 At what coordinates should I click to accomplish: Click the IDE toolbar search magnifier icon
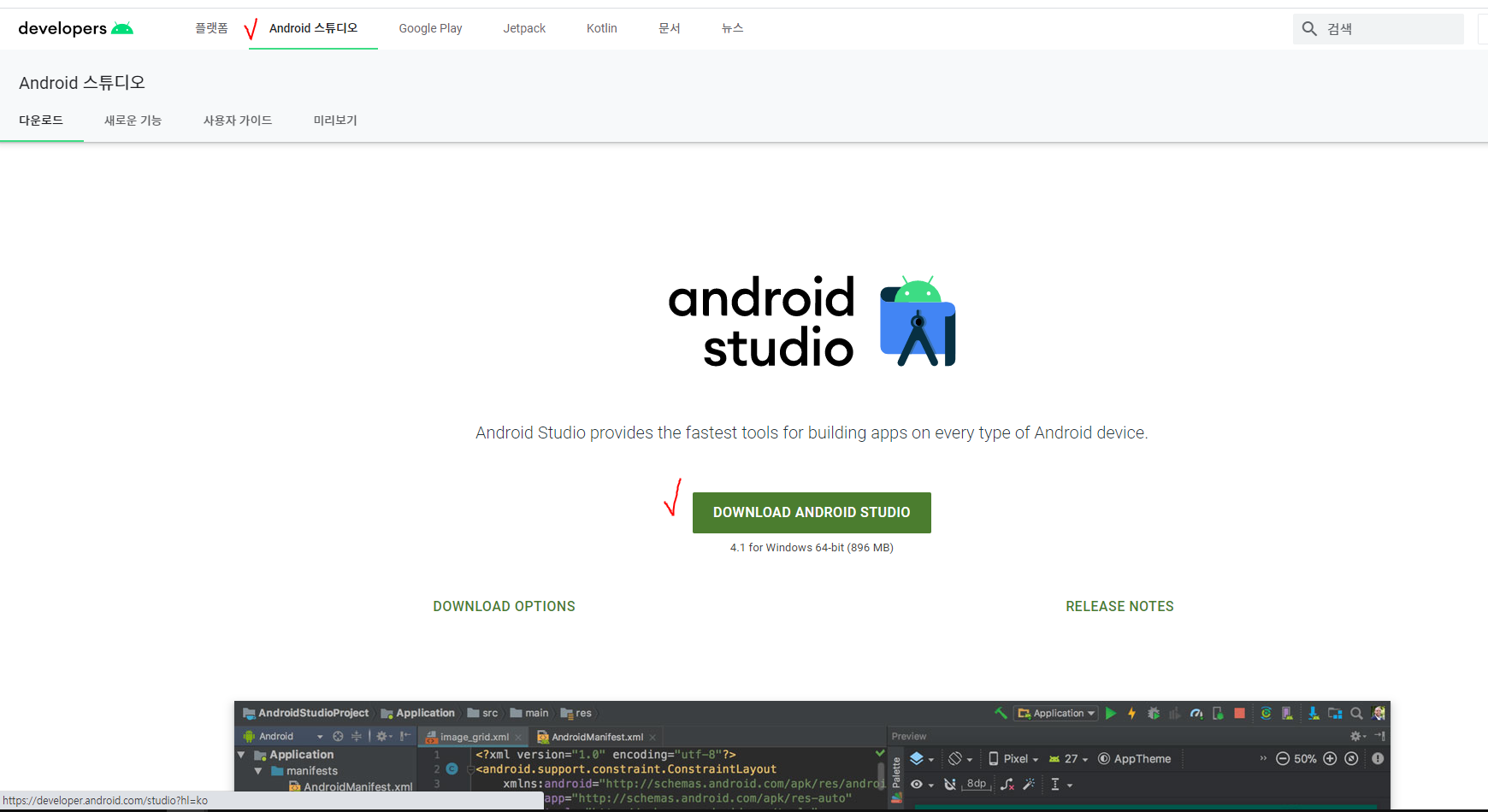click(x=1356, y=713)
